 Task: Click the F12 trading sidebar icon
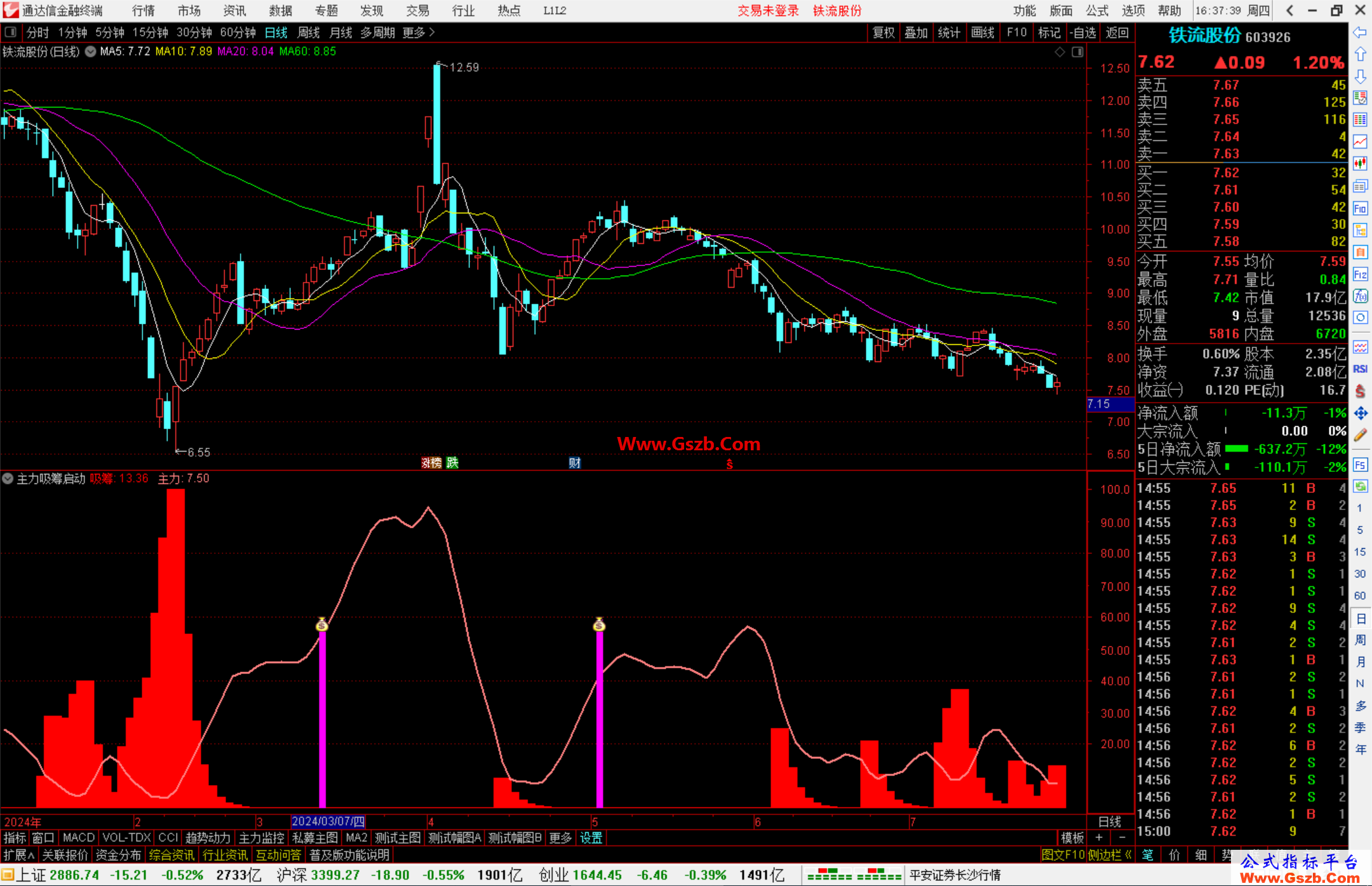point(1360,274)
